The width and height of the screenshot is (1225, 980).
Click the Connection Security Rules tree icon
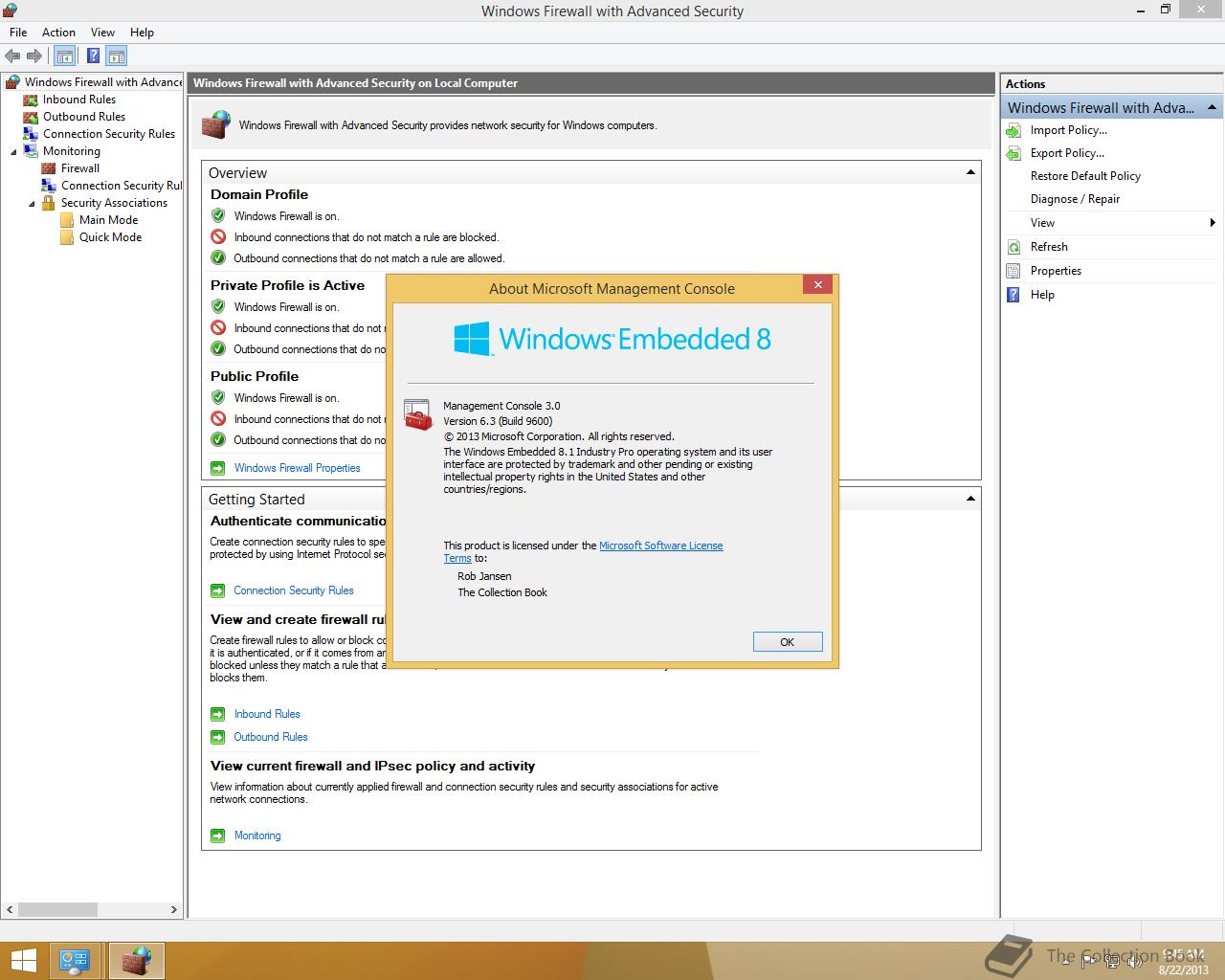(x=31, y=134)
